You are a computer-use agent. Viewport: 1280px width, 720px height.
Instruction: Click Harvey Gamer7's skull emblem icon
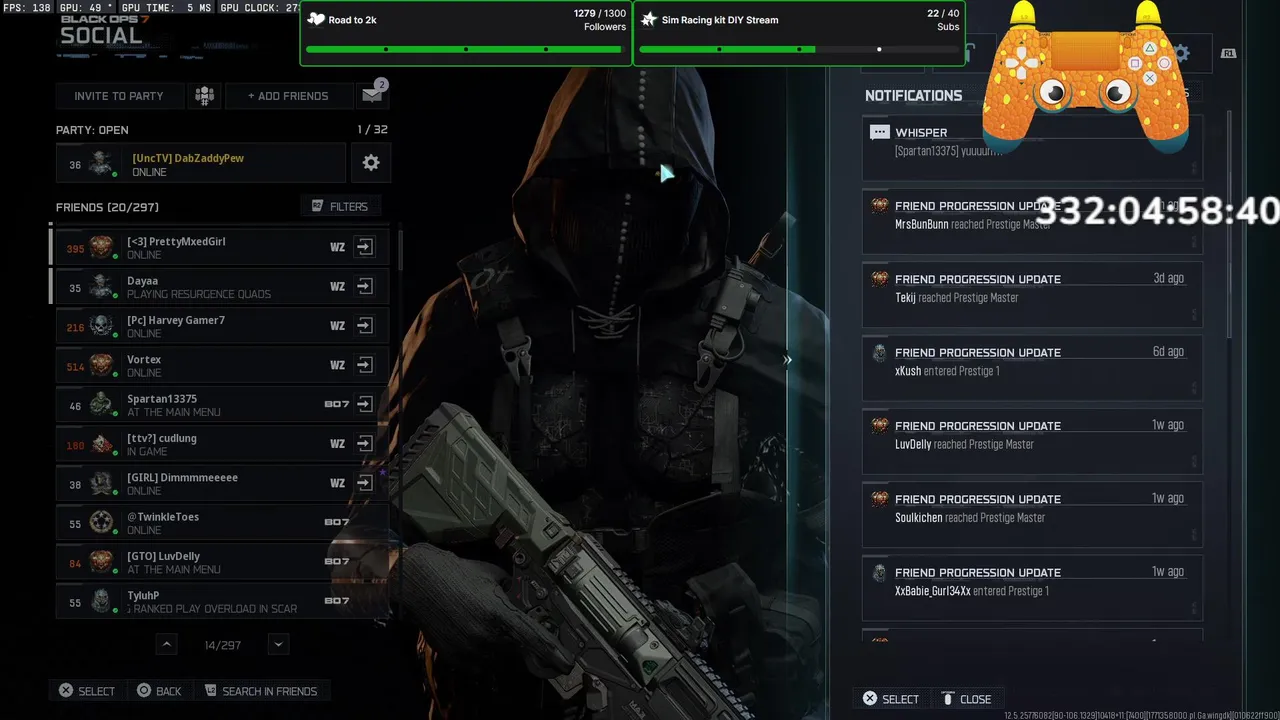101,326
